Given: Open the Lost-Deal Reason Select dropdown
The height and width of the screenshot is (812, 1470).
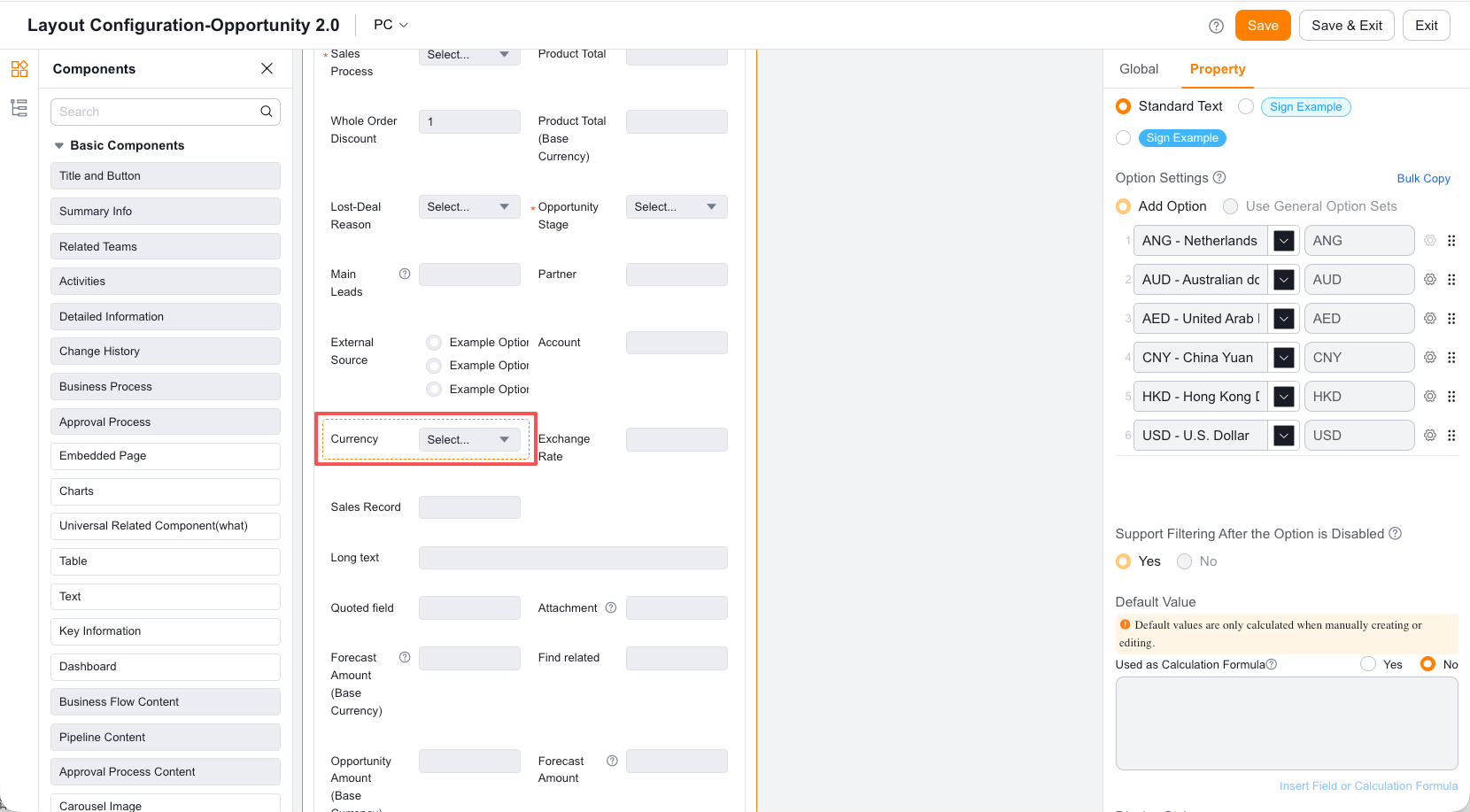Looking at the screenshot, I should click(469, 206).
